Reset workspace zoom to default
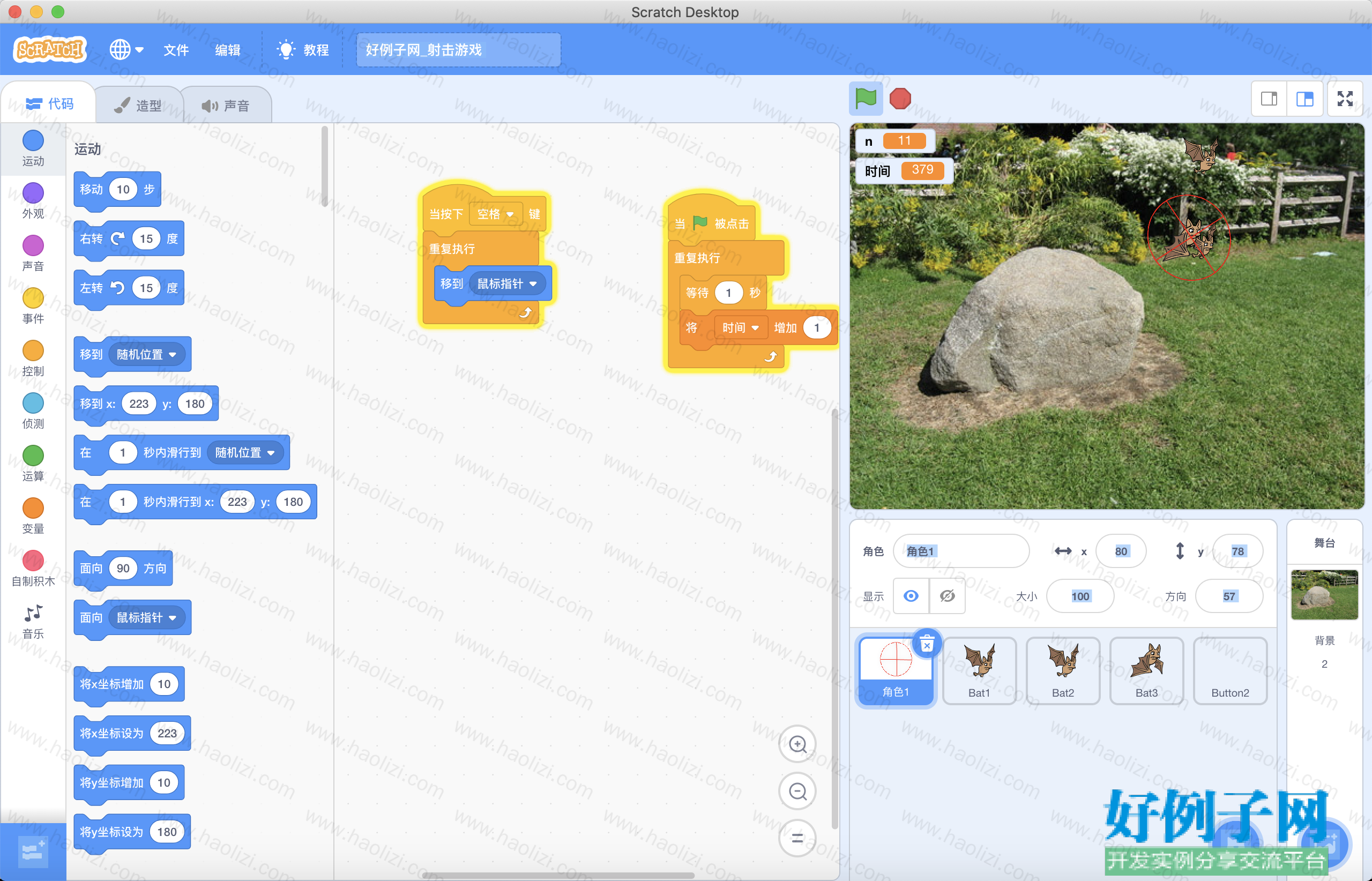The width and height of the screenshot is (1372, 881). click(x=797, y=838)
